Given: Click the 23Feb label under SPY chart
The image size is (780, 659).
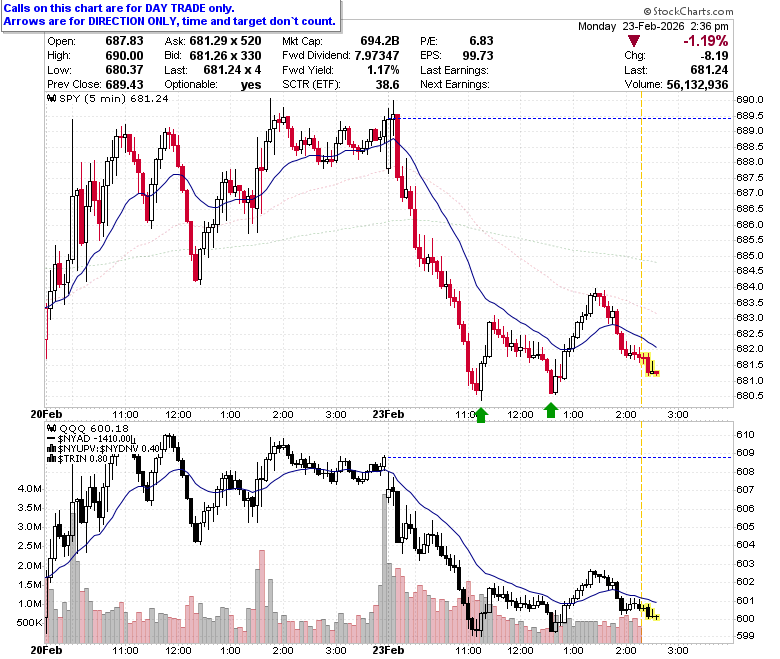Looking at the screenshot, I should (x=388, y=414).
